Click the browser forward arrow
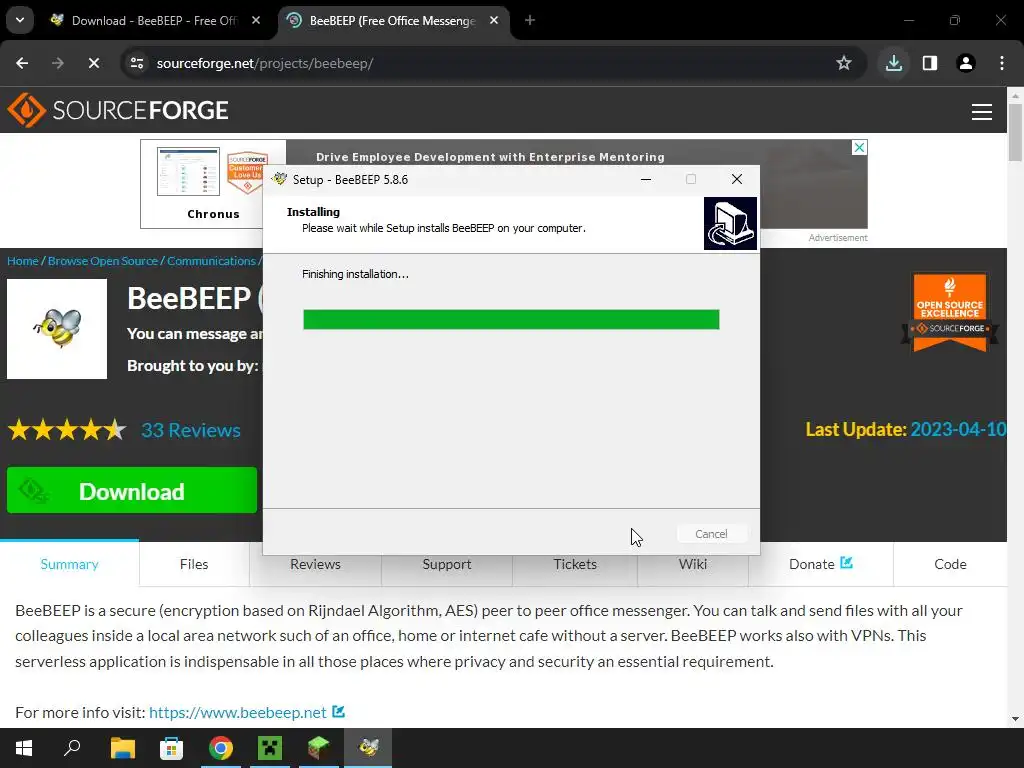This screenshot has height=768, width=1024. (x=57, y=63)
